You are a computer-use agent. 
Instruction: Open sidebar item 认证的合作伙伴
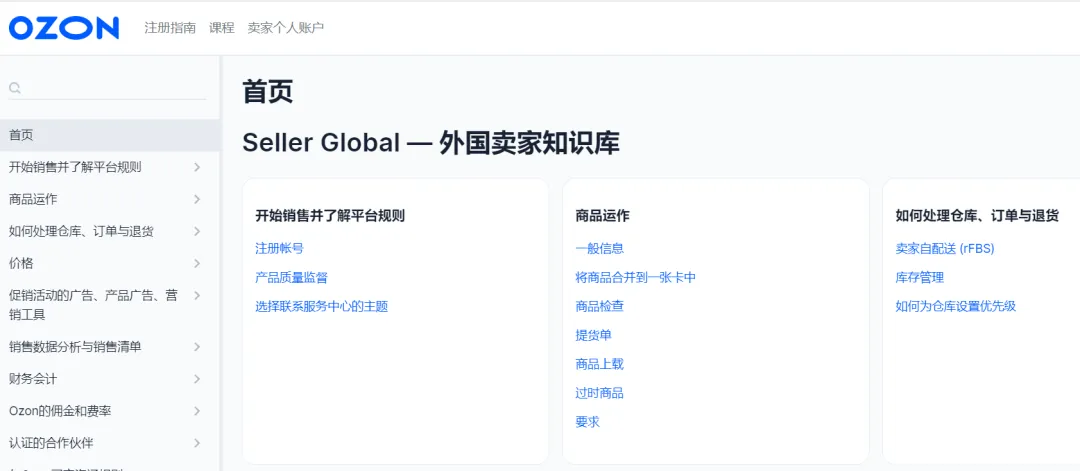pyautogui.click(x=51, y=443)
